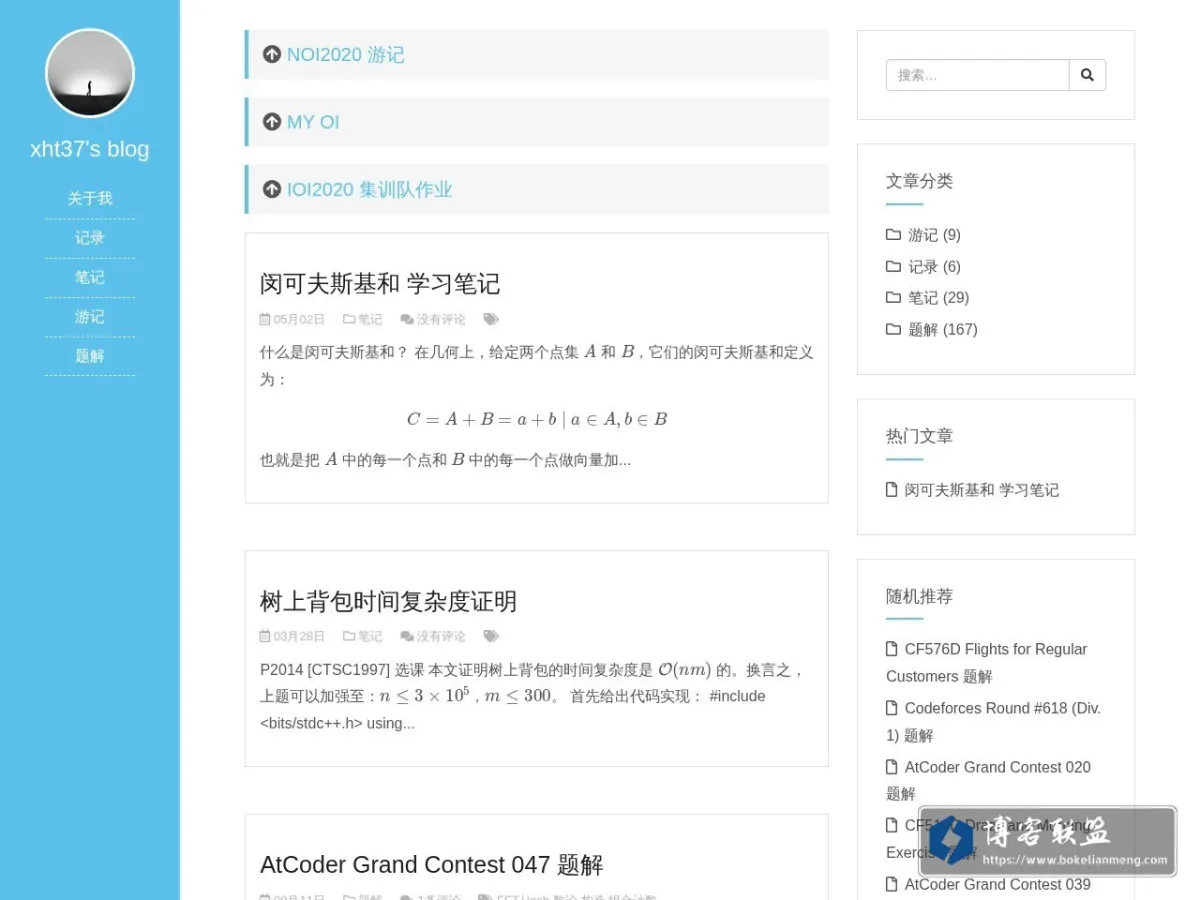The width and height of the screenshot is (1200, 900).
Task: Click up-arrow icon beside NOI2020 游记
Action: pyautogui.click(x=272, y=54)
